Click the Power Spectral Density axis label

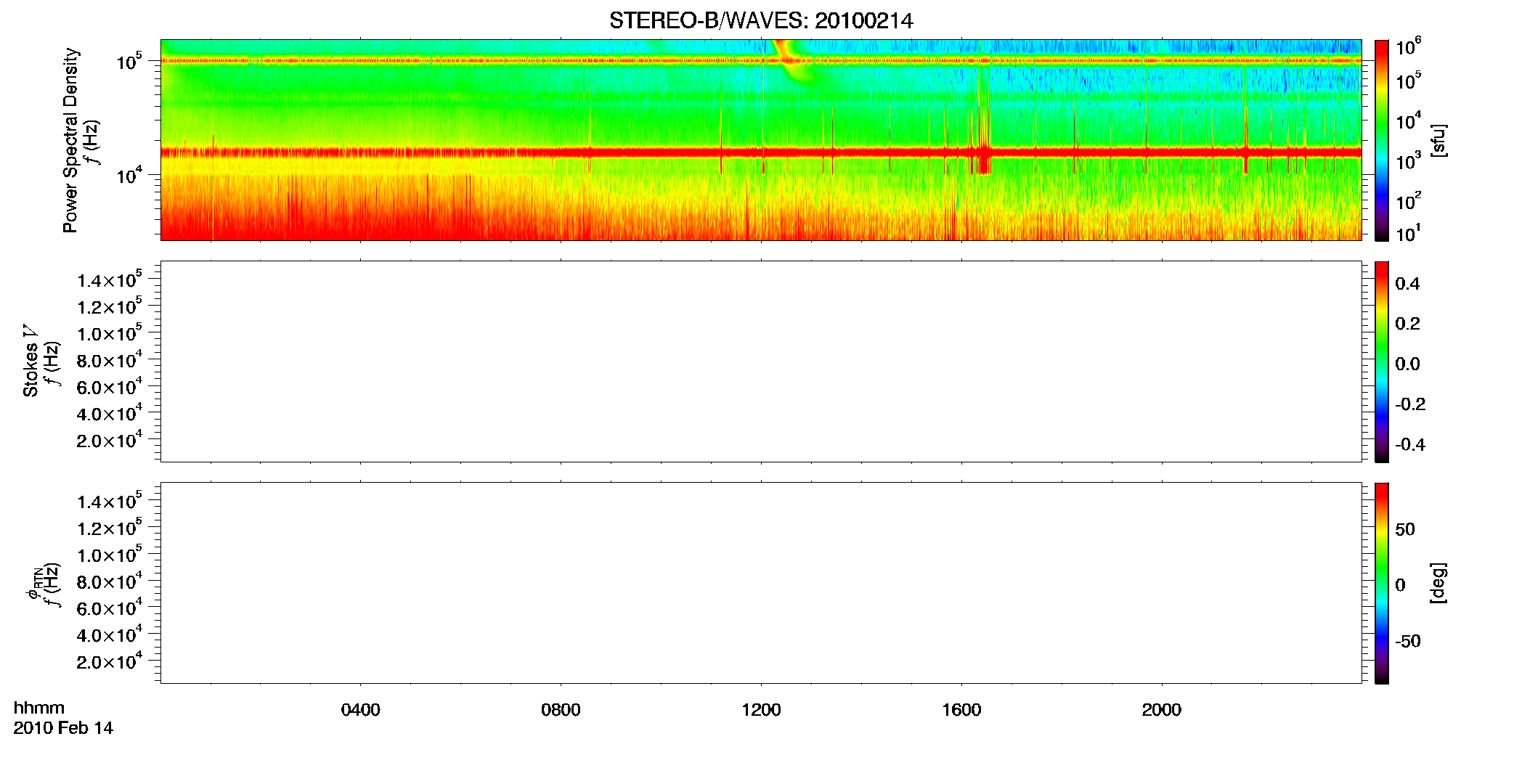pyautogui.click(x=70, y=140)
